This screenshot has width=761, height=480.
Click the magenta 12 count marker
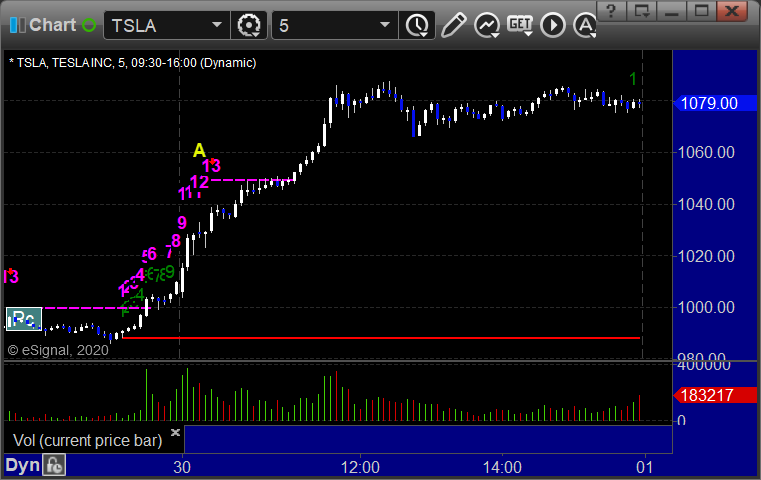click(x=199, y=182)
